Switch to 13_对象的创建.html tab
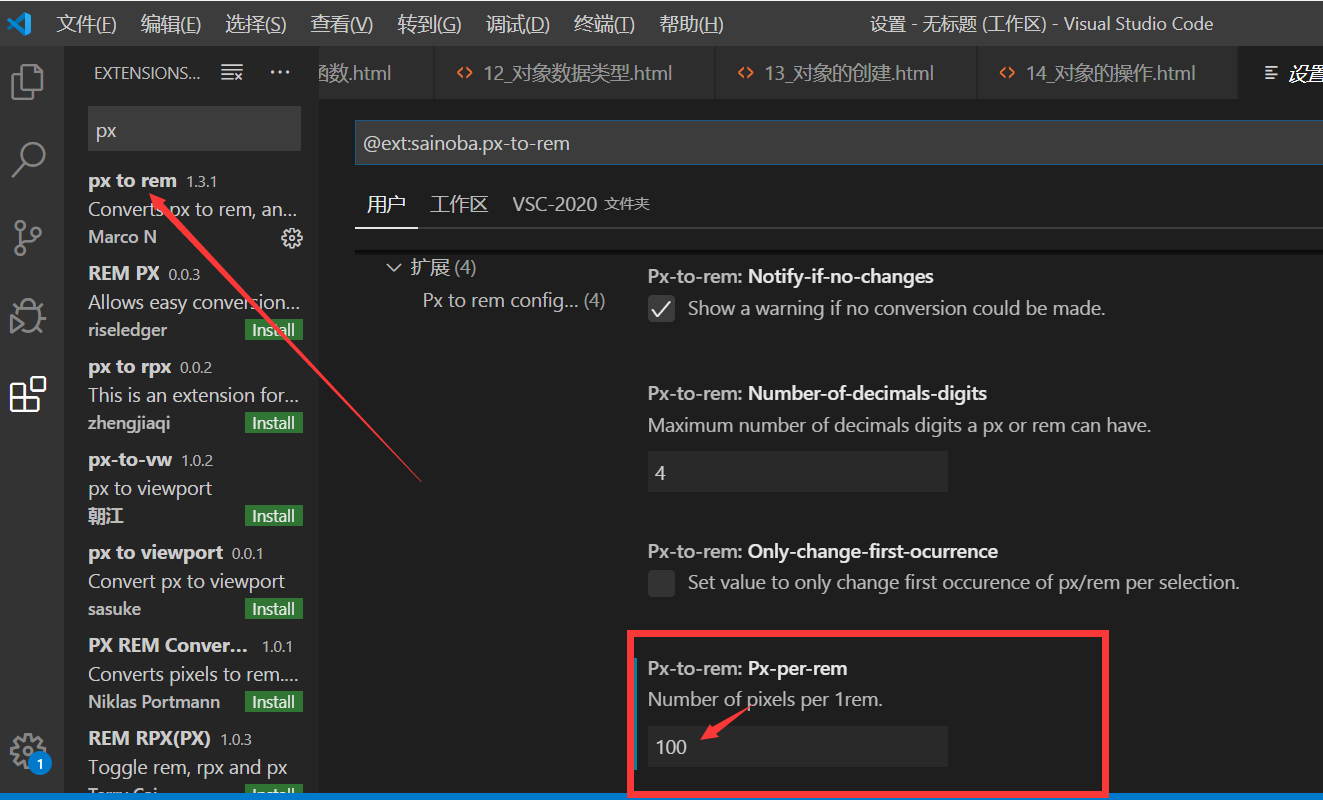 coord(846,73)
